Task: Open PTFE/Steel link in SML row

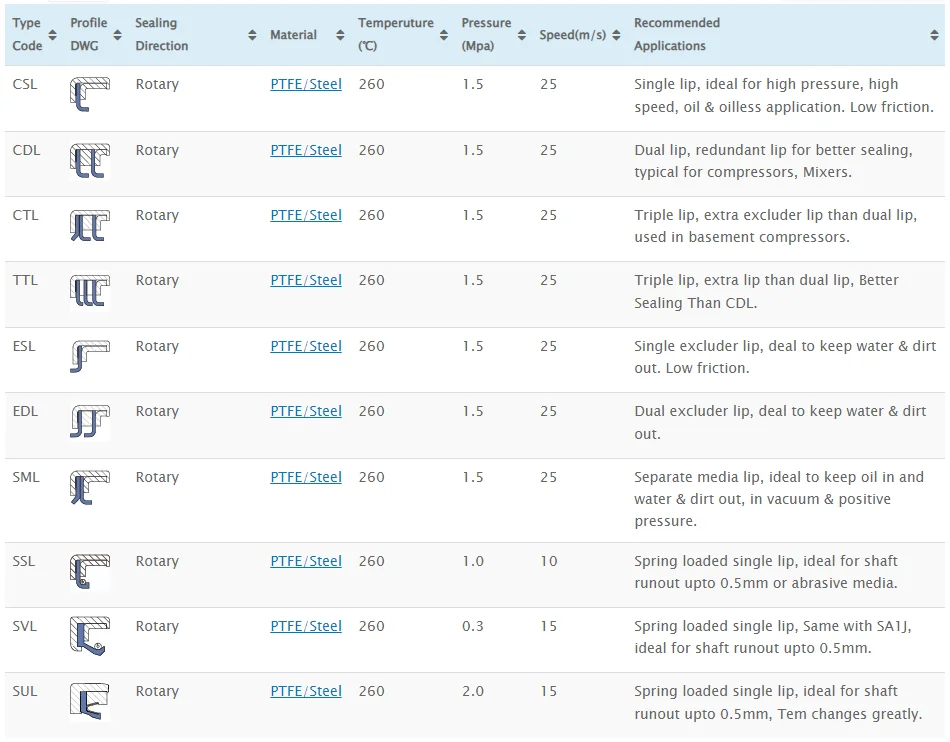Action: 306,477
